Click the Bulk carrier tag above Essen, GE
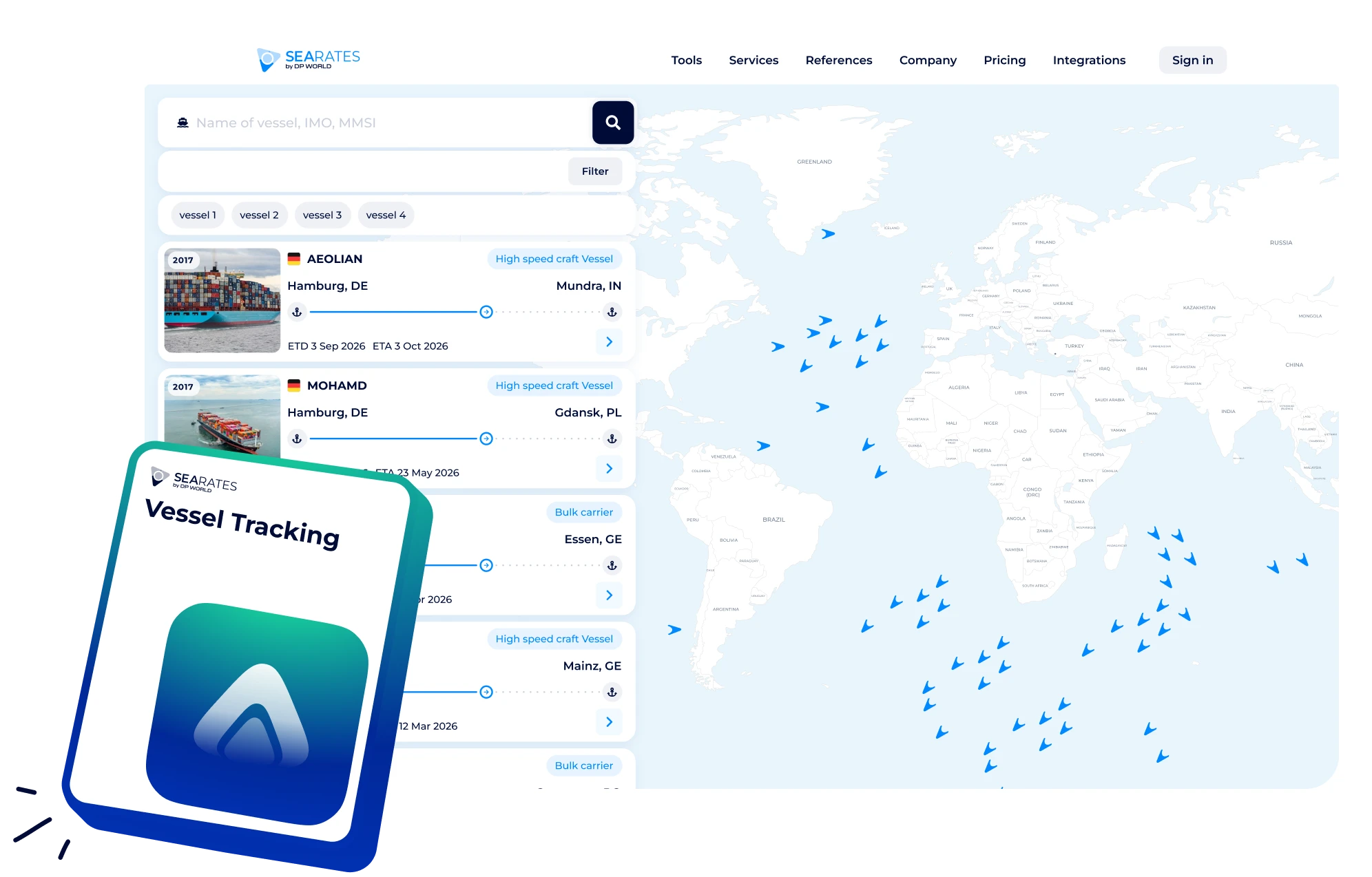This screenshot has height=877, width=1372. tap(584, 512)
